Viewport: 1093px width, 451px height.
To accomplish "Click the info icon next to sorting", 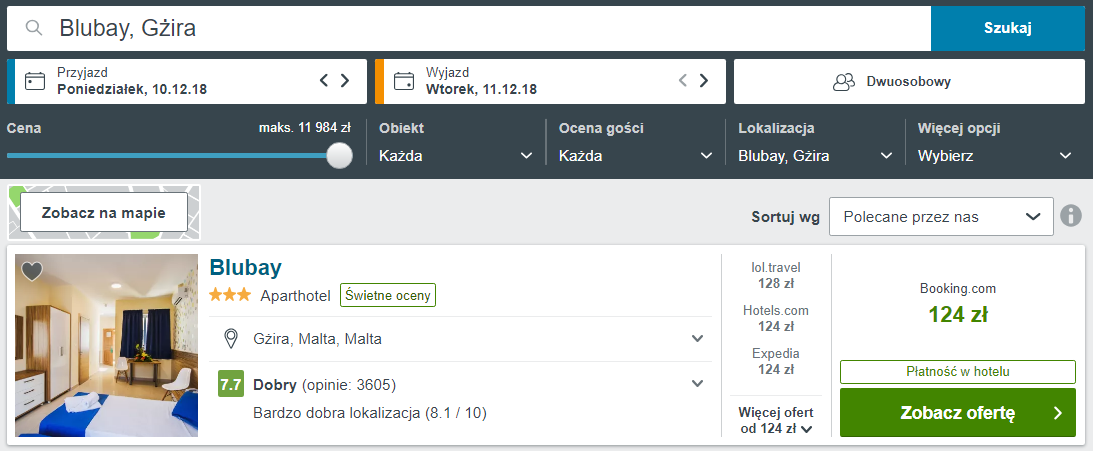I will click(x=1071, y=216).
